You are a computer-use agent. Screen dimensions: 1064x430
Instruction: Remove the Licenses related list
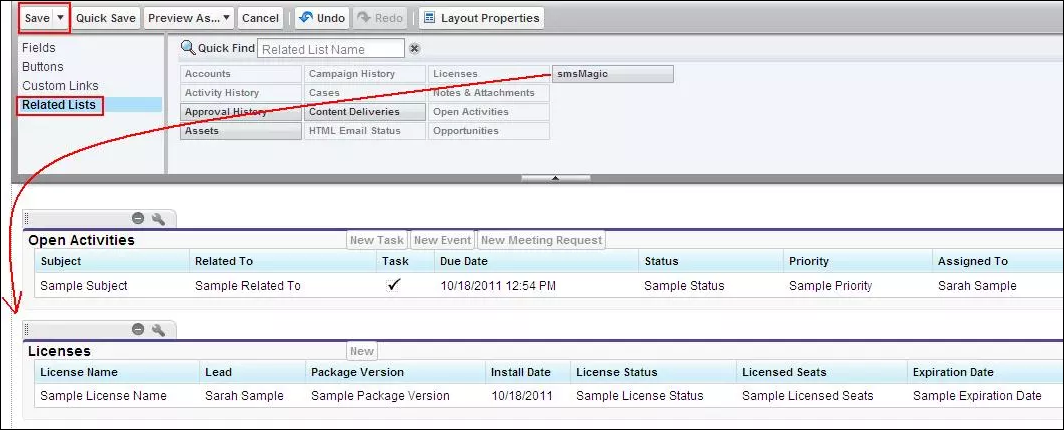(x=138, y=329)
